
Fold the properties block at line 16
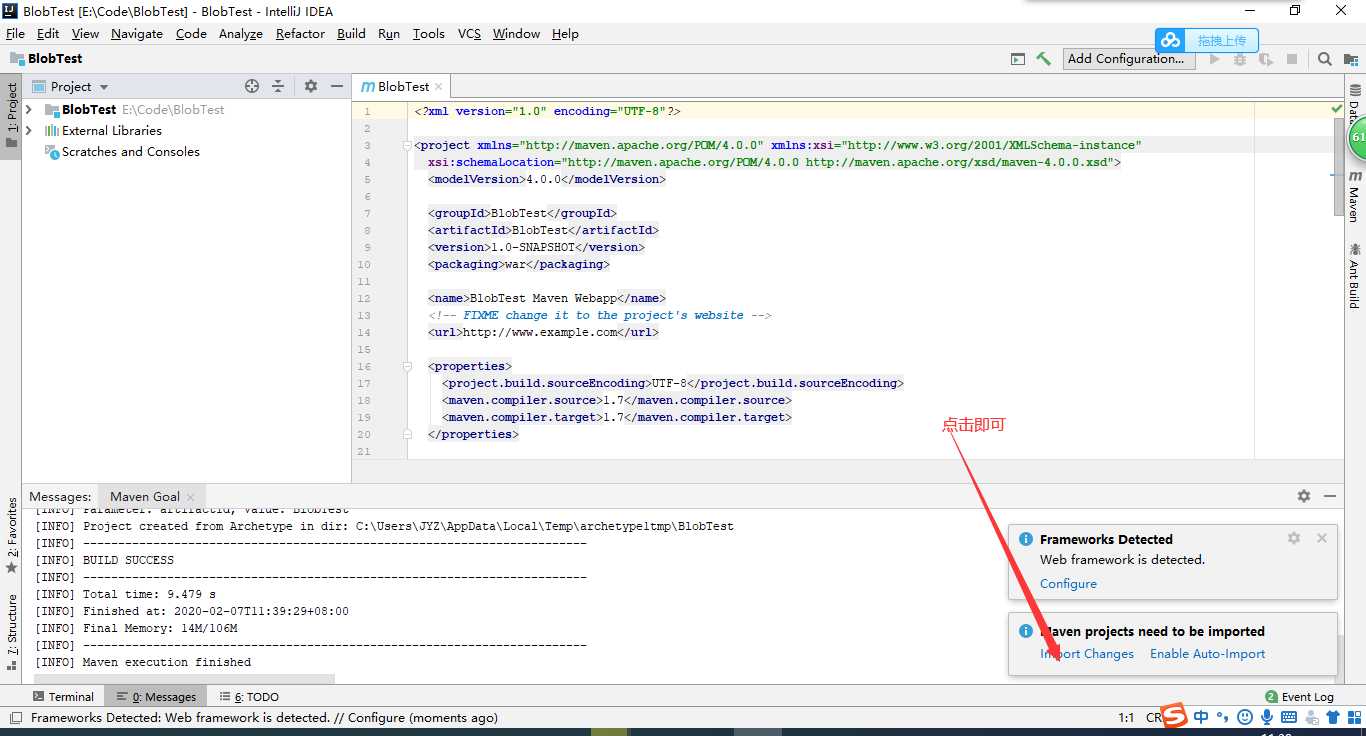click(x=408, y=366)
